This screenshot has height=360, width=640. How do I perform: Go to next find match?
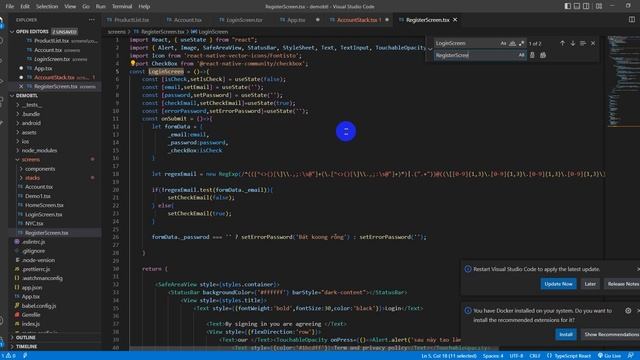[x=573, y=43]
